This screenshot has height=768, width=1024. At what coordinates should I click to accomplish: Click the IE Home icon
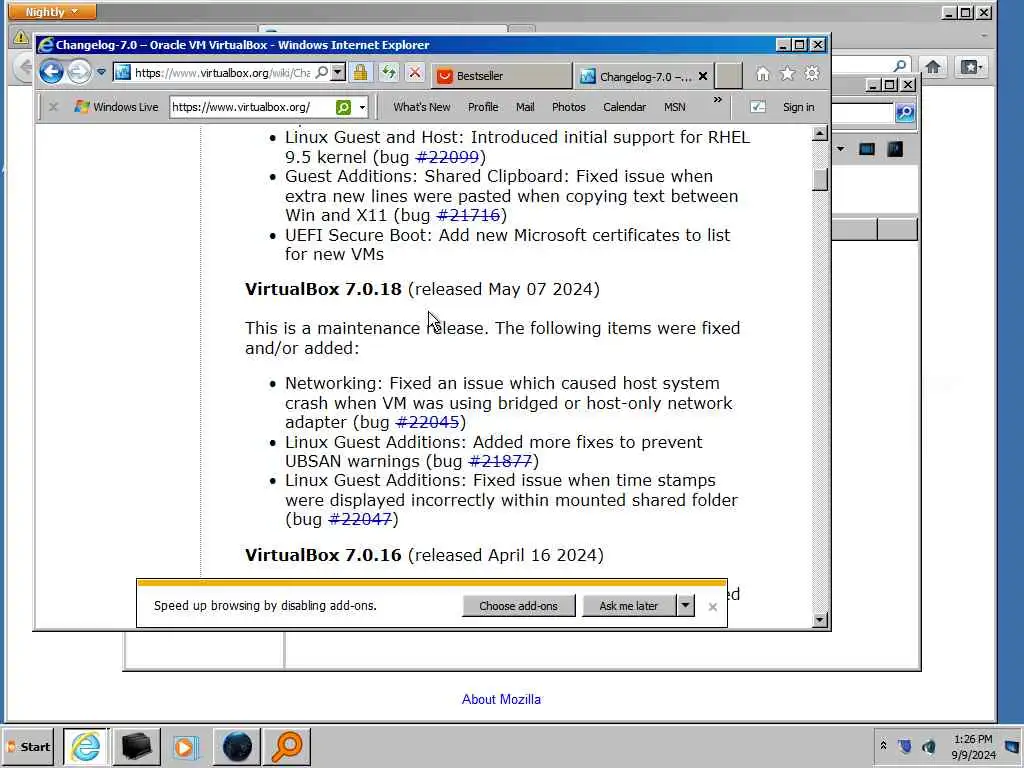[762, 74]
